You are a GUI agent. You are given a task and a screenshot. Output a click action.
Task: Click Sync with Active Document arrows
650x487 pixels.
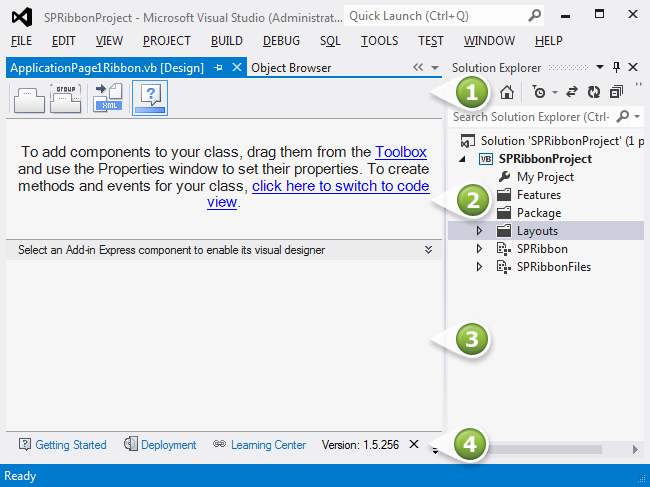click(x=572, y=92)
